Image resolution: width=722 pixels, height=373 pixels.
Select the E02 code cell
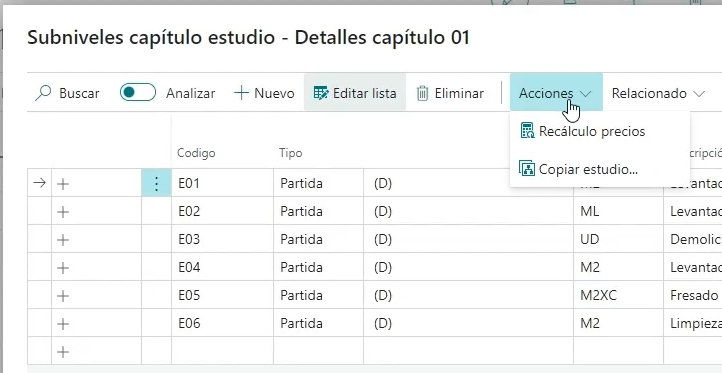(222, 211)
